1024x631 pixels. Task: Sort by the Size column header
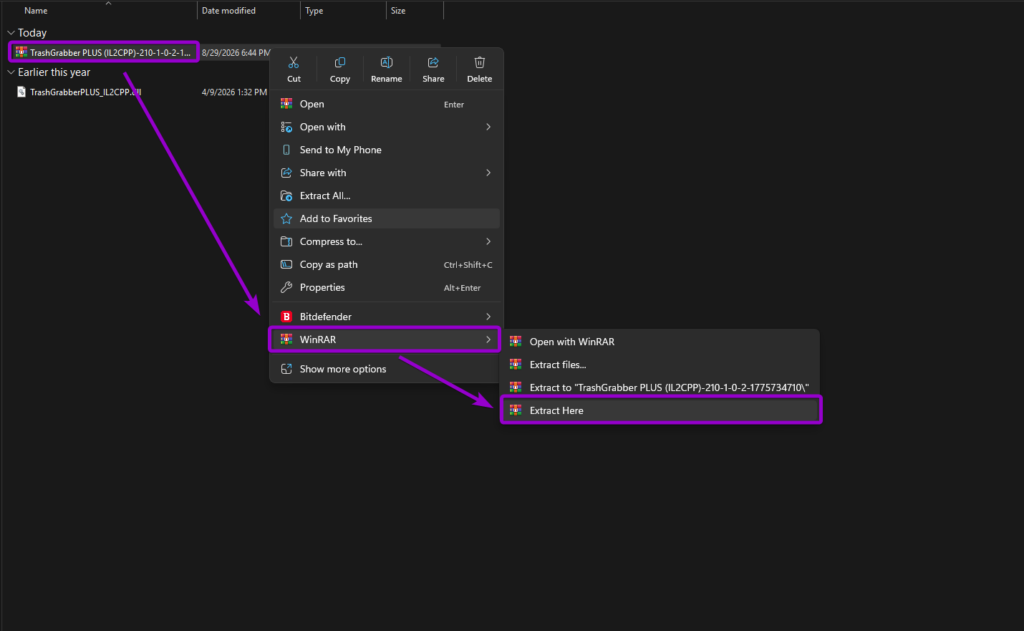click(x=398, y=10)
